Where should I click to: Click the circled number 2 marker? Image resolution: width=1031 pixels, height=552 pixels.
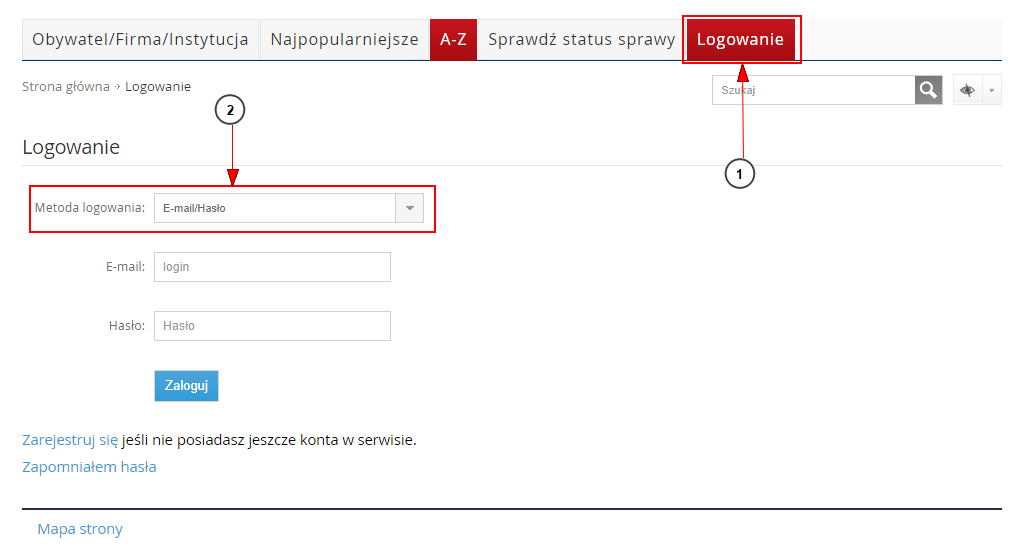click(x=231, y=111)
